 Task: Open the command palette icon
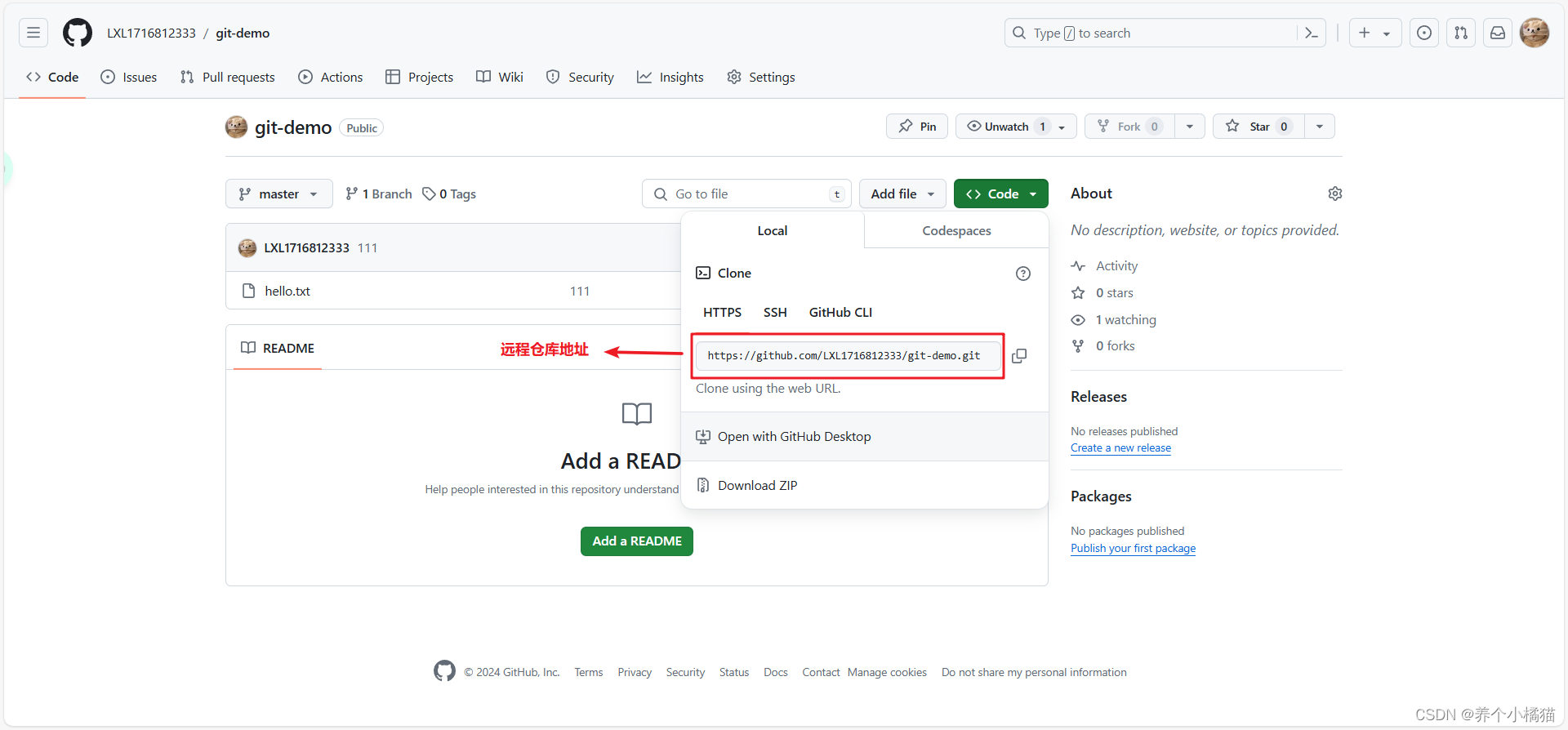pyautogui.click(x=1312, y=33)
